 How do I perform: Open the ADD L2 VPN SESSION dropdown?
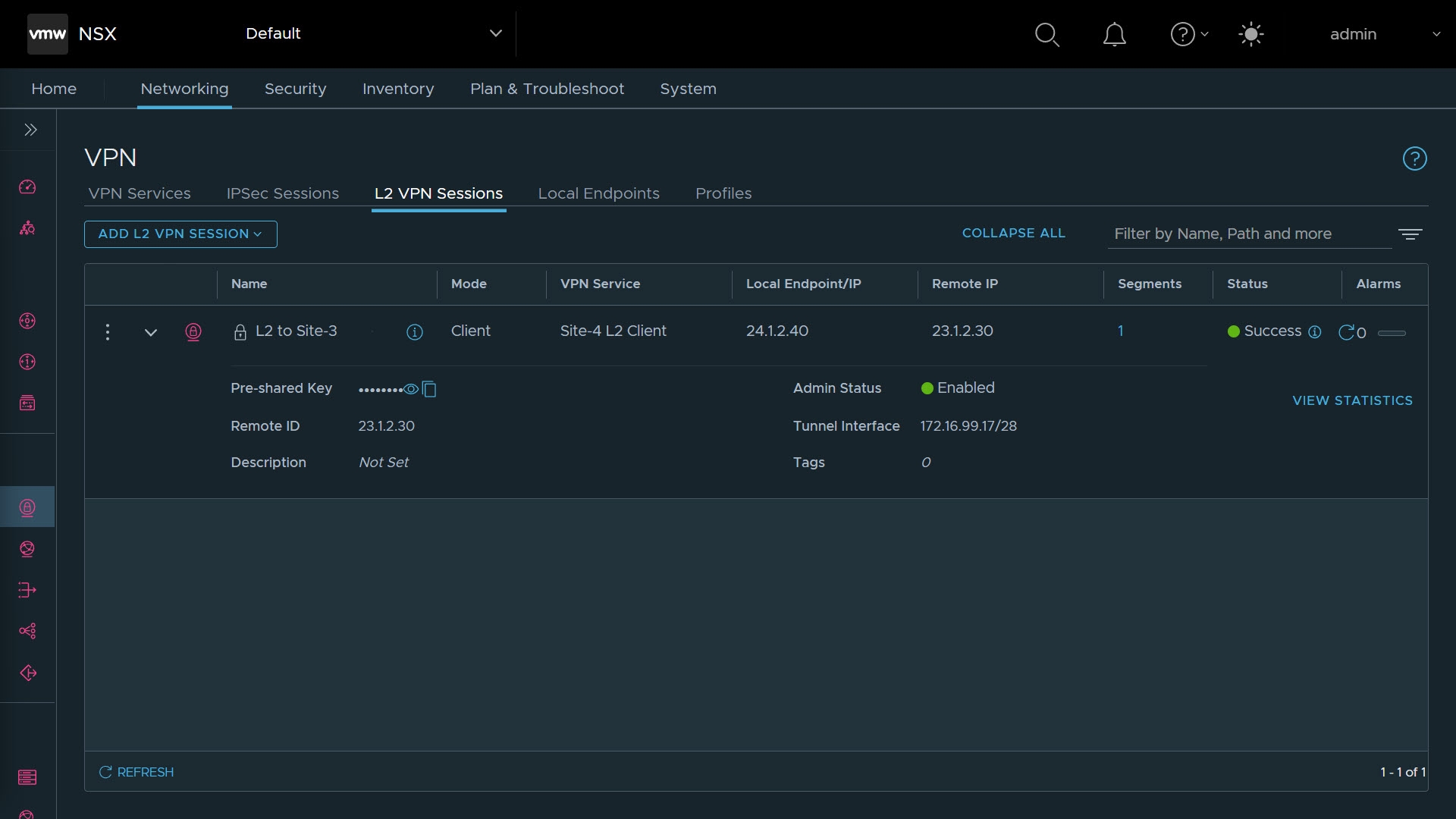[180, 234]
